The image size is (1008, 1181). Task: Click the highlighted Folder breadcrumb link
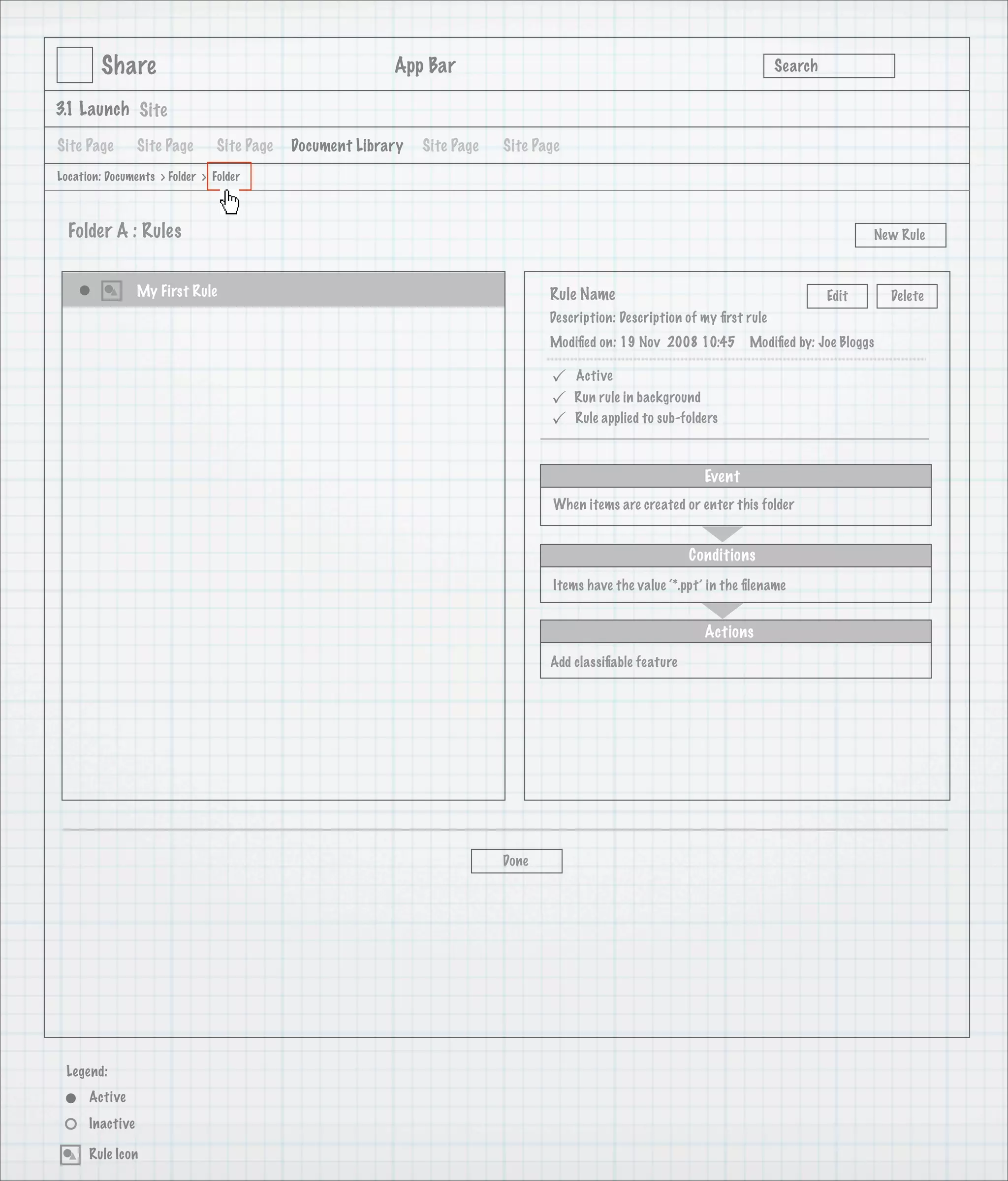pos(226,177)
